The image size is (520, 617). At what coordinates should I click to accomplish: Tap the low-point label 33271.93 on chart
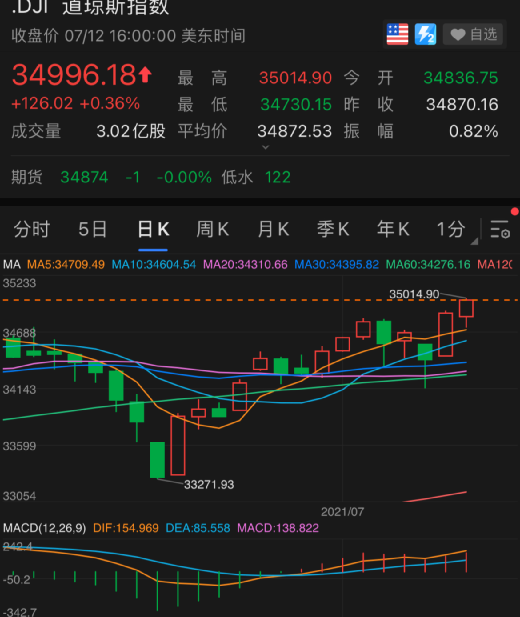[x=209, y=484]
